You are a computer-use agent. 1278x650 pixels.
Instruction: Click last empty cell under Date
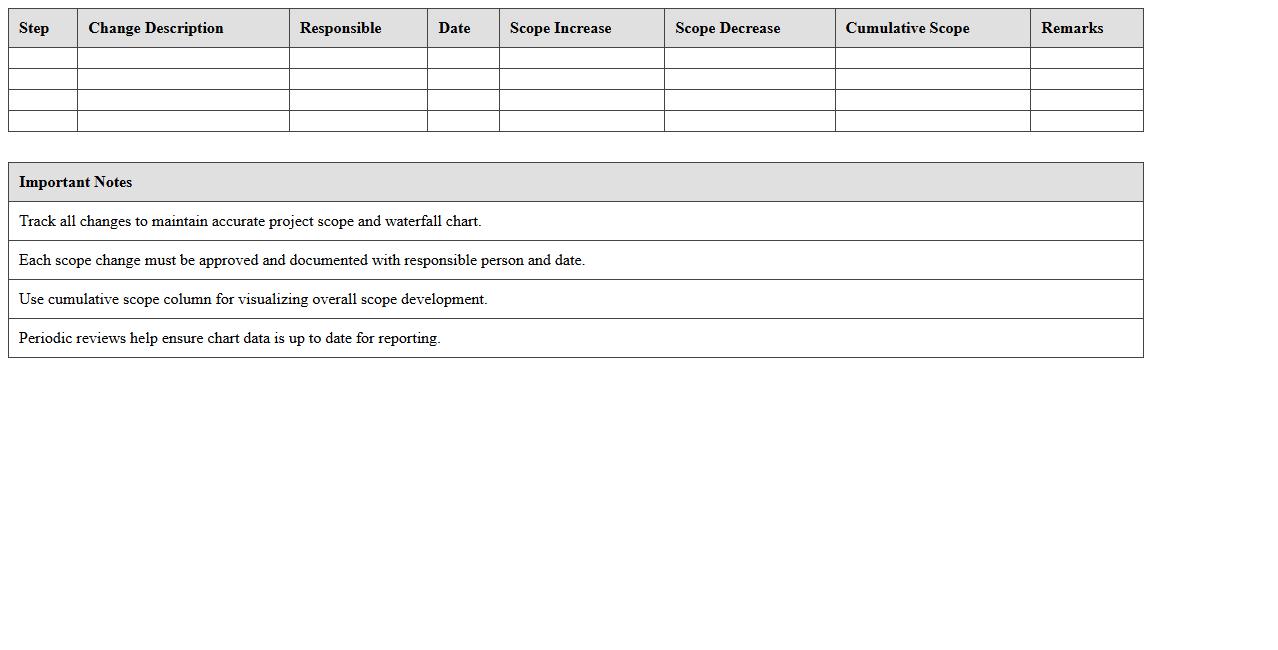pos(463,121)
